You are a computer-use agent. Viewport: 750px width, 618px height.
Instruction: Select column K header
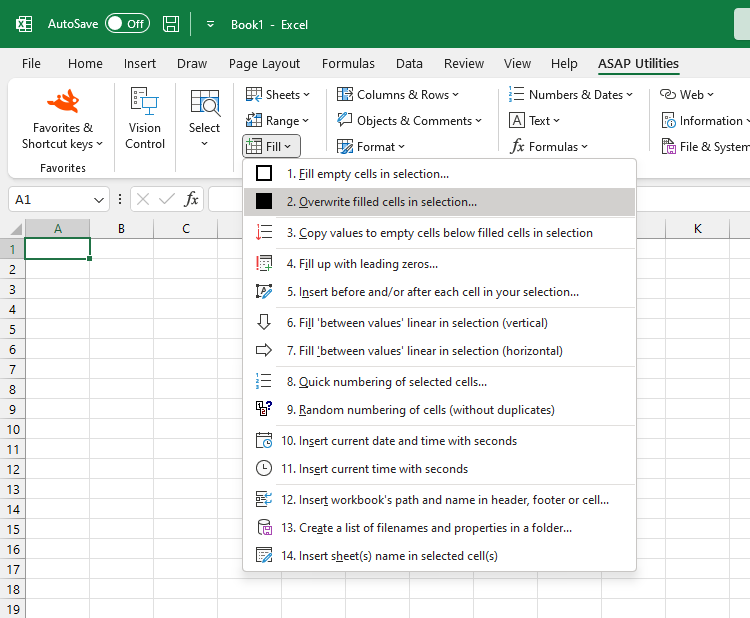click(x=697, y=229)
